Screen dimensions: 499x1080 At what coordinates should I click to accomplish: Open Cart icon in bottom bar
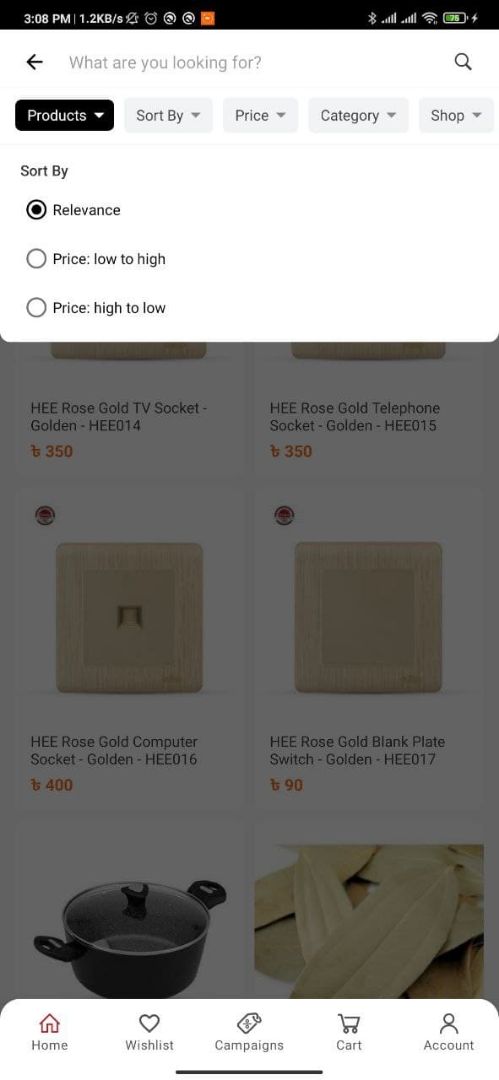(x=349, y=1023)
